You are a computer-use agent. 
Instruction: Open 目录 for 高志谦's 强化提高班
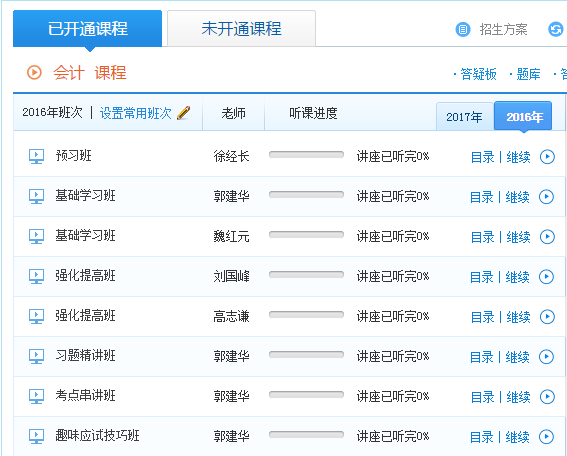point(482,317)
